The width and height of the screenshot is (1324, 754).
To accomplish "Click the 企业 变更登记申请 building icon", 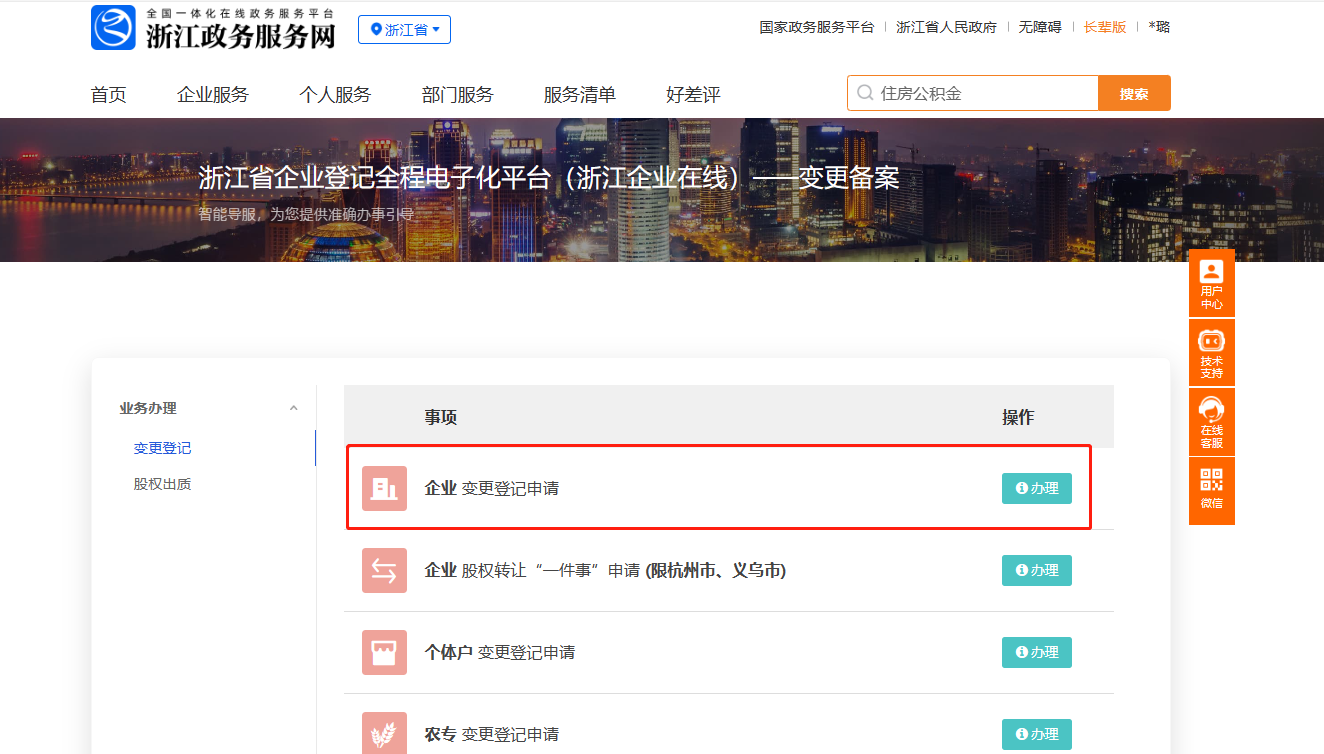I will [384, 488].
